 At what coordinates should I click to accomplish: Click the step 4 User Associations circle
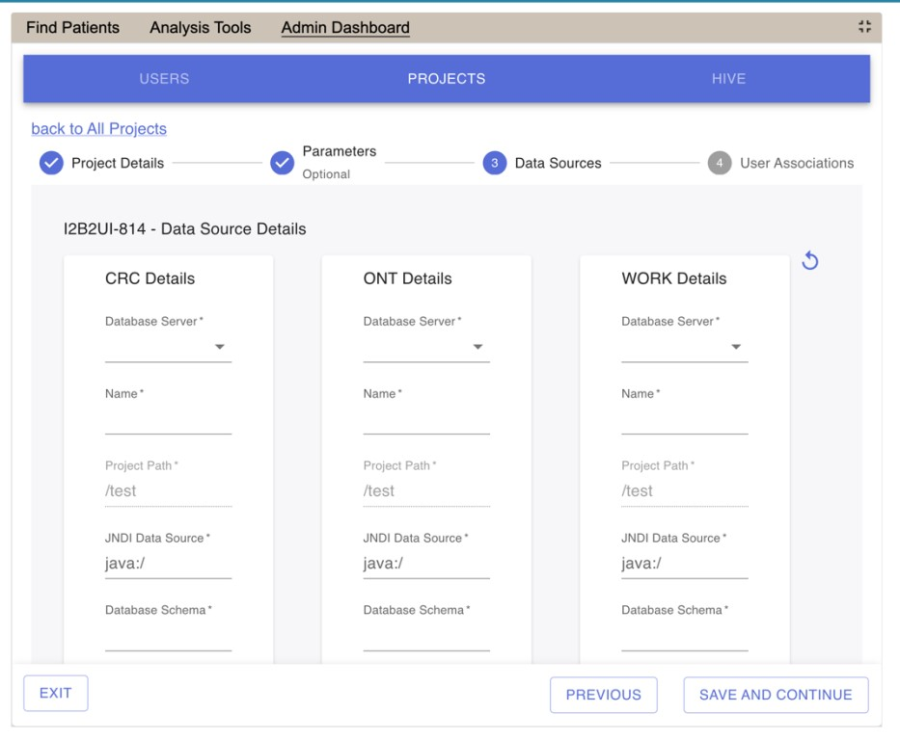(x=719, y=163)
